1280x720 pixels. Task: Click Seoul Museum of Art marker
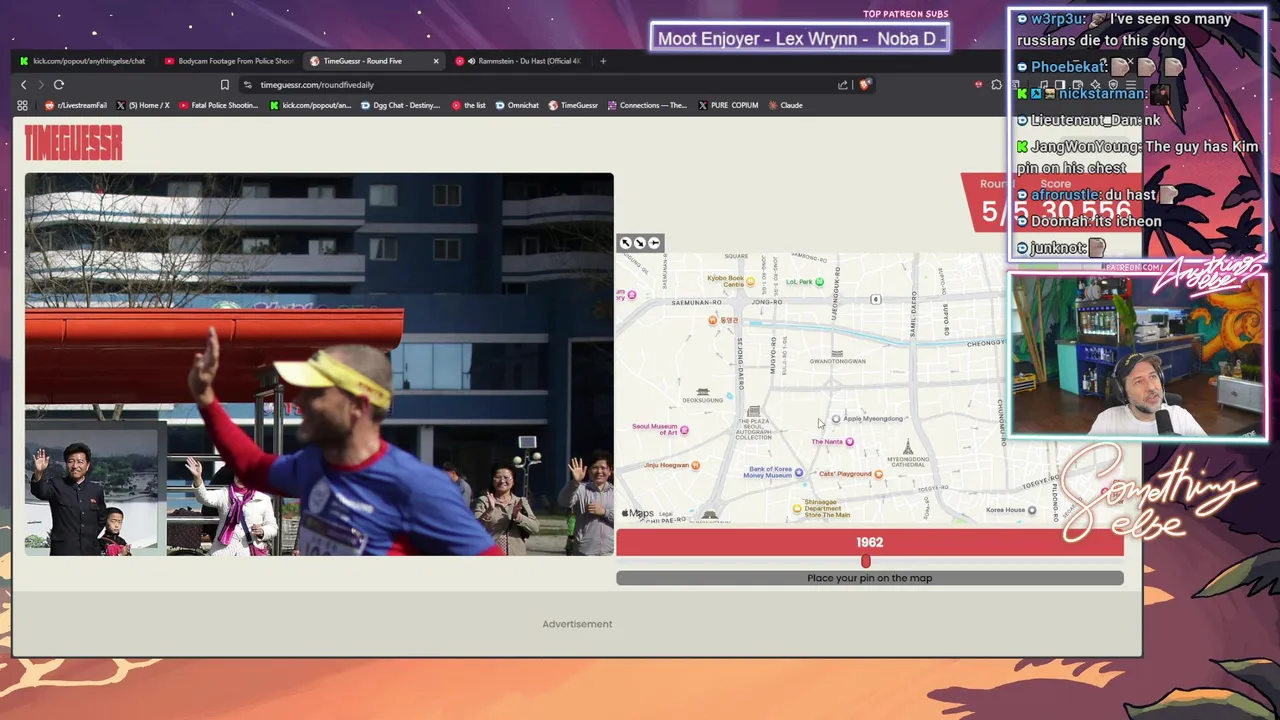[684, 430]
